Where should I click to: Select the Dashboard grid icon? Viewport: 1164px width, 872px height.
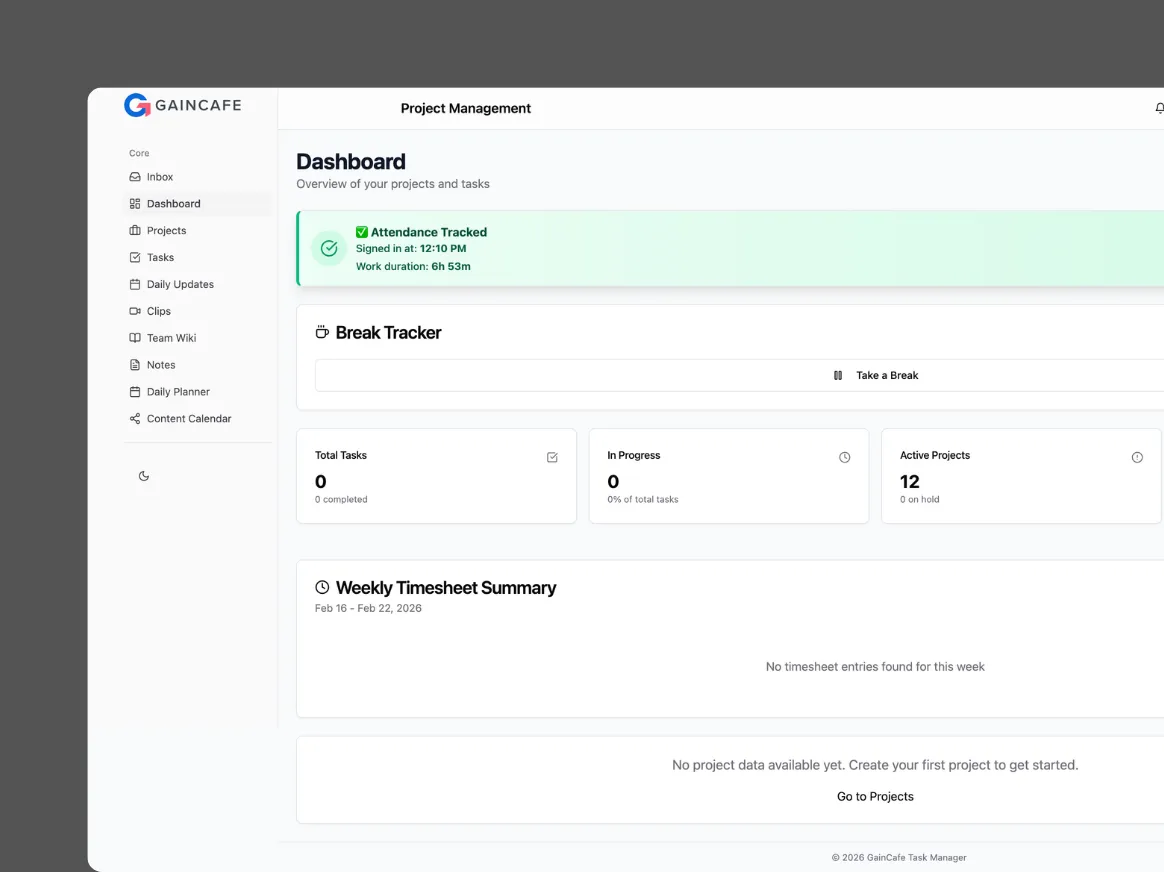[134, 203]
